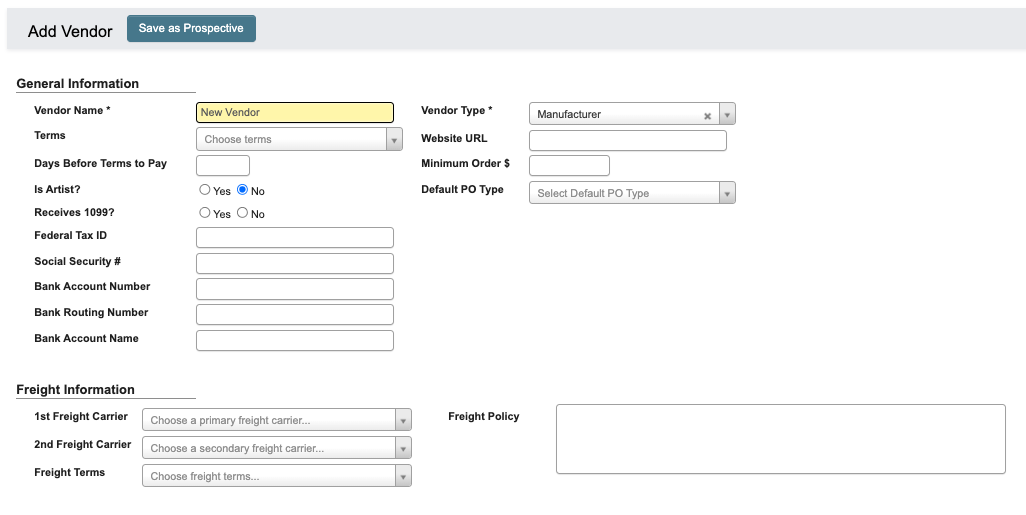
Task: Click the Federal Tax ID field
Action: [x=295, y=238]
